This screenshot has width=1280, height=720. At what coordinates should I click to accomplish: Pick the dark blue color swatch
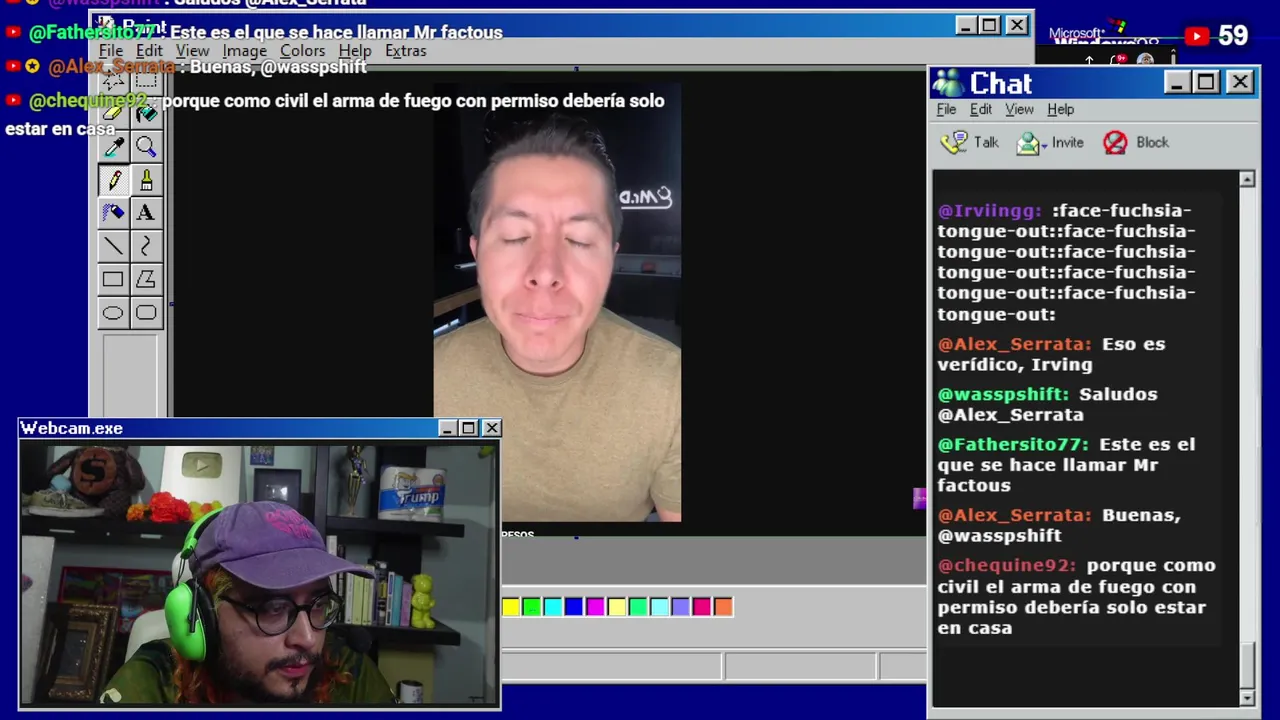pos(573,606)
